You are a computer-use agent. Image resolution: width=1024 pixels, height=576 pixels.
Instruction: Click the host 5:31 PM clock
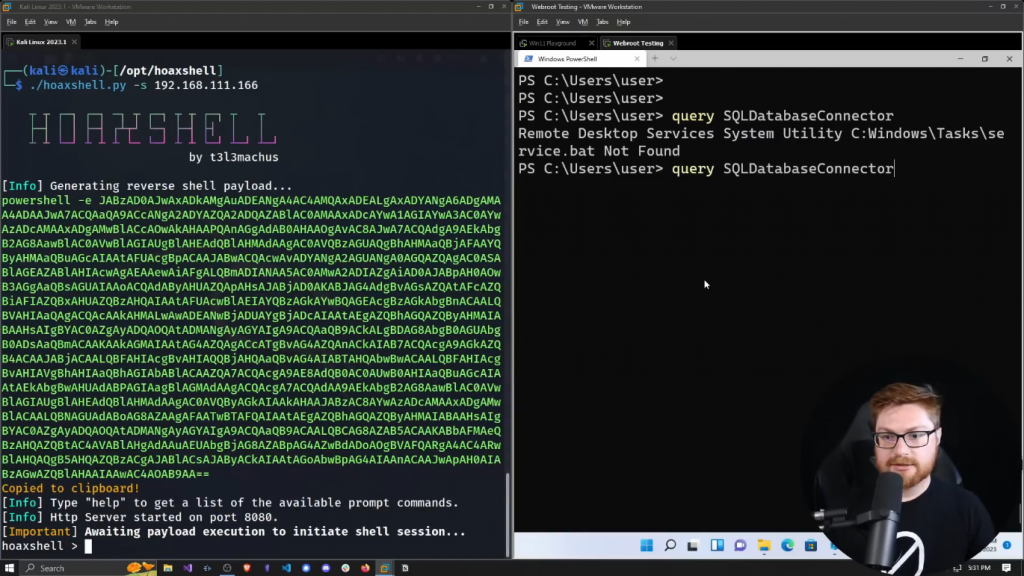pyautogui.click(x=979, y=568)
